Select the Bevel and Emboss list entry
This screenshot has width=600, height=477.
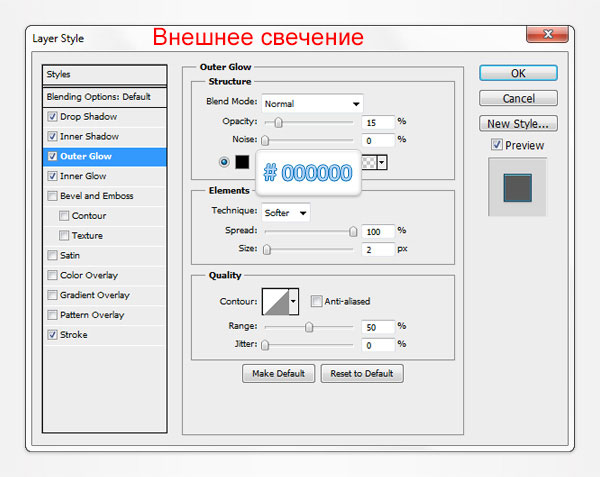click(x=105, y=196)
